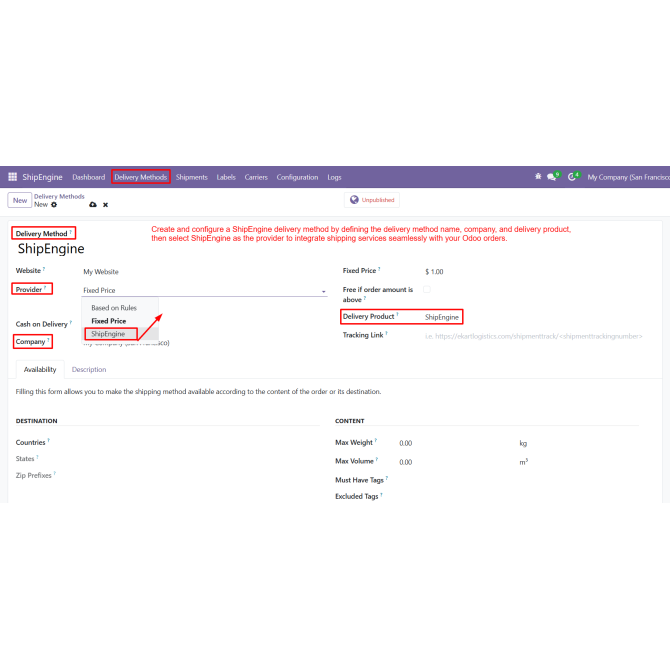Toggle the Unpublished website status
Screen dimensions: 670x670
tap(372, 200)
